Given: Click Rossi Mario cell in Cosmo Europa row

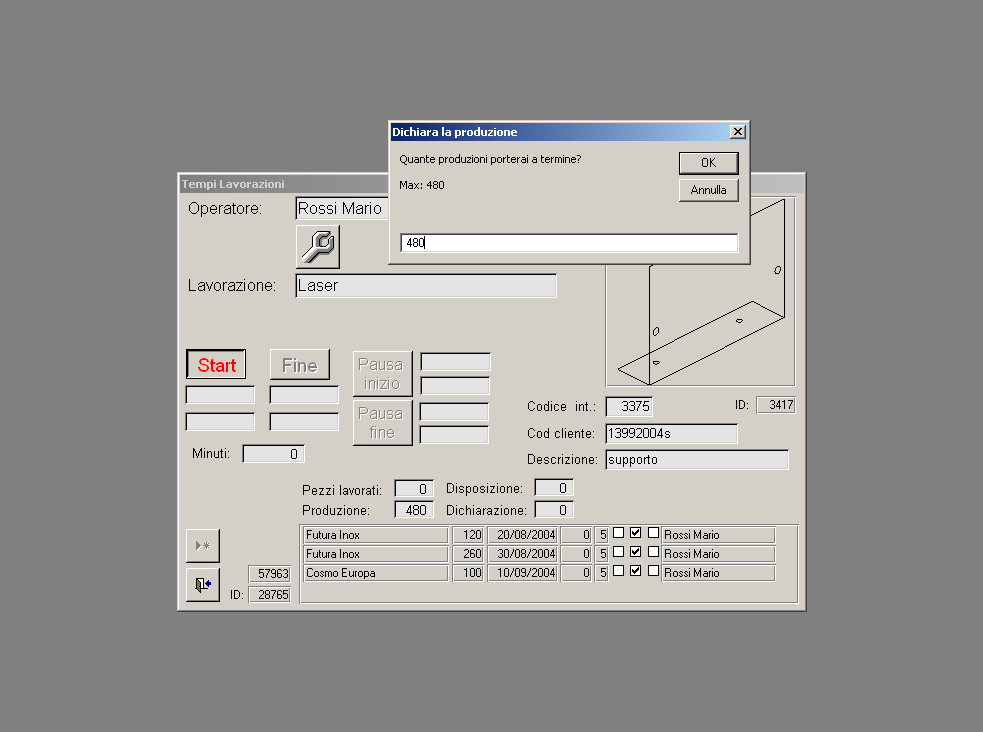Looking at the screenshot, I should coord(718,573).
